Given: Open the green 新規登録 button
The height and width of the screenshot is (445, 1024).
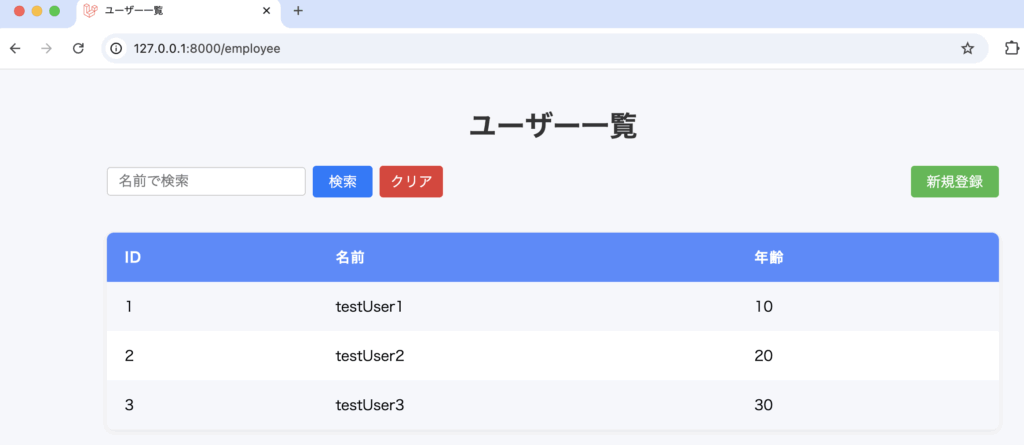Looking at the screenshot, I should pyautogui.click(x=954, y=181).
